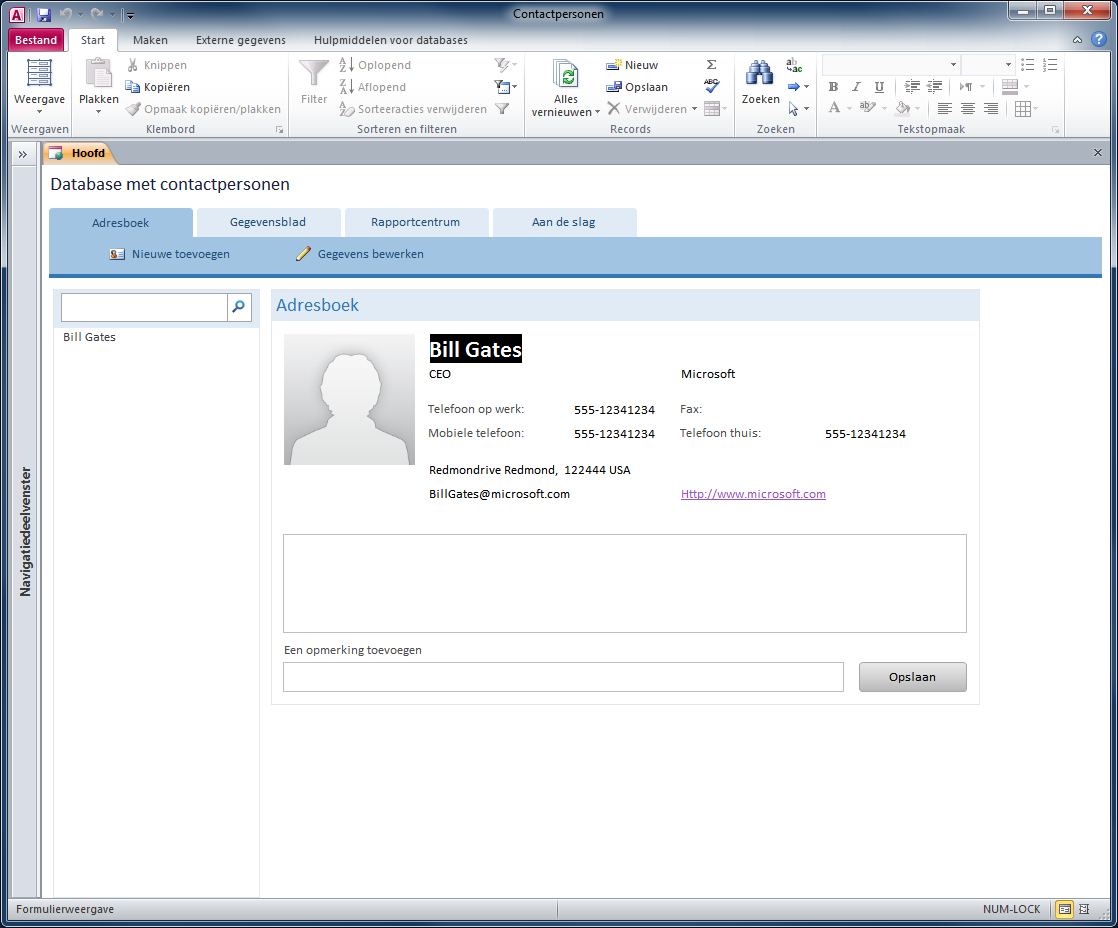1118x928 pixels.
Task: Click the Plakken paste icon
Action: (98, 73)
